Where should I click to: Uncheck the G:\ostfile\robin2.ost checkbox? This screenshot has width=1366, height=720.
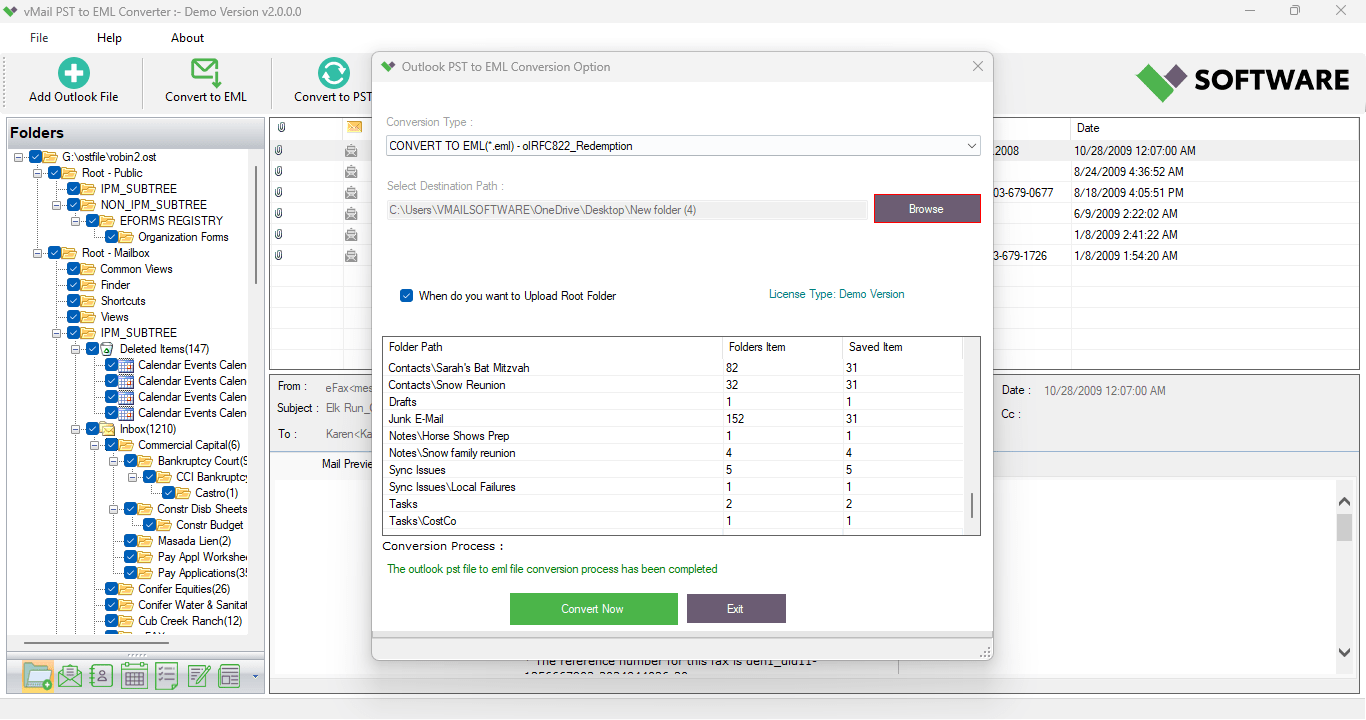click(x=36, y=157)
